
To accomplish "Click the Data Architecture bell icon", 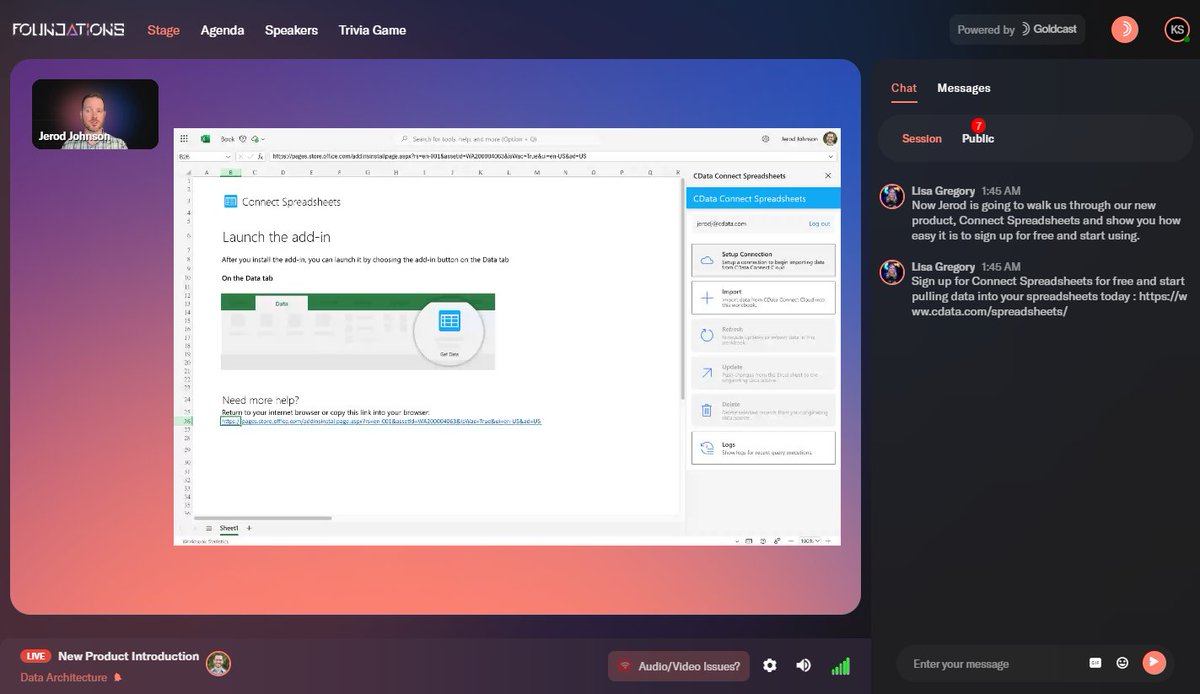I will pos(118,678).
